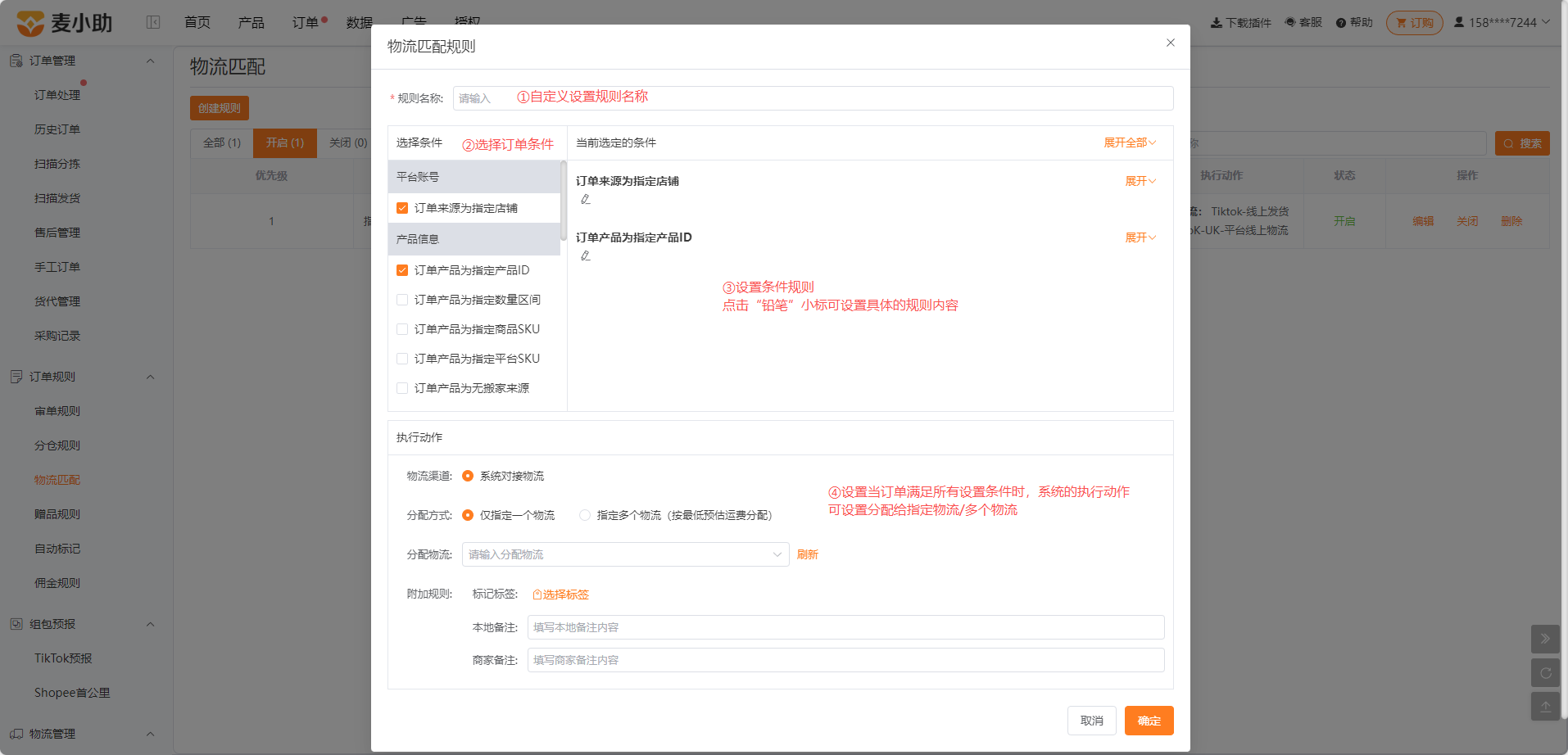The width and height of the screenshot is (1568, 755).
Task: Click the 订单管理 sidebar icon
Action: tap(16, 61)
